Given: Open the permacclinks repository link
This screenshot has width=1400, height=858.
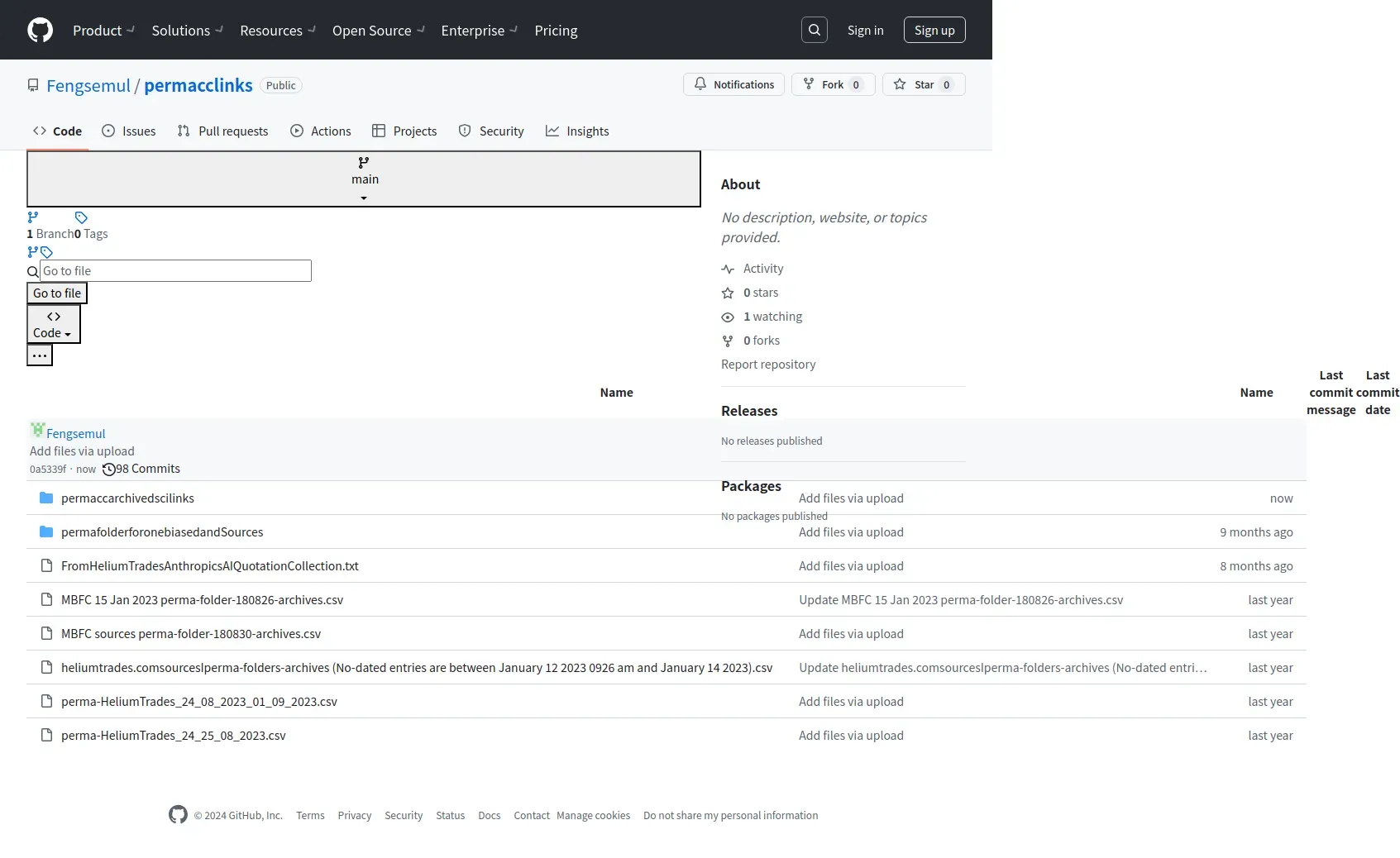Looking at the screenshot, I should pyautogui.click(x=198, y=85).
